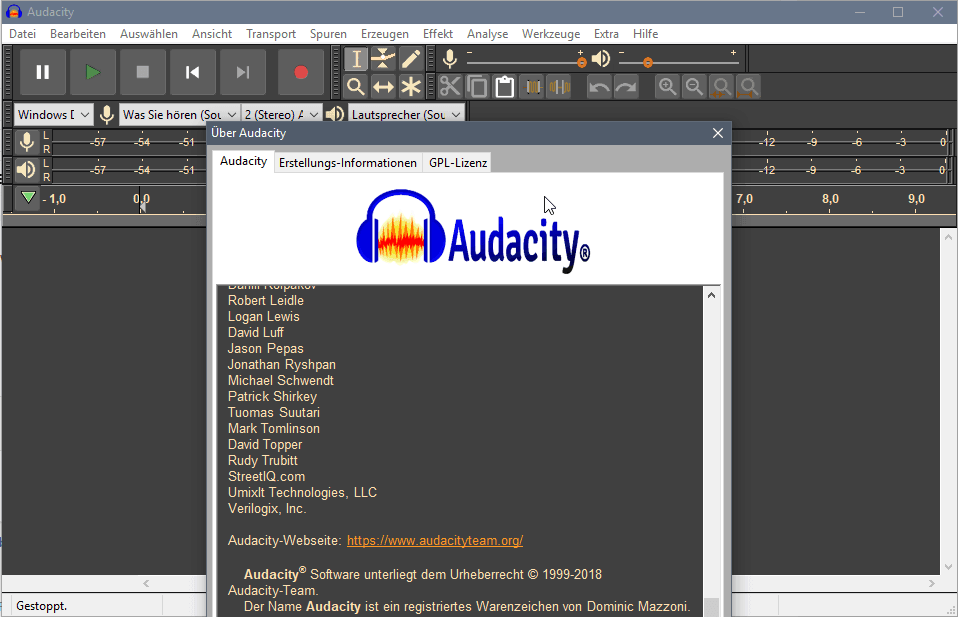958x617 pixels.
Task: Skip to end of project
Action: pyautogui.click(x=243, y=73)
